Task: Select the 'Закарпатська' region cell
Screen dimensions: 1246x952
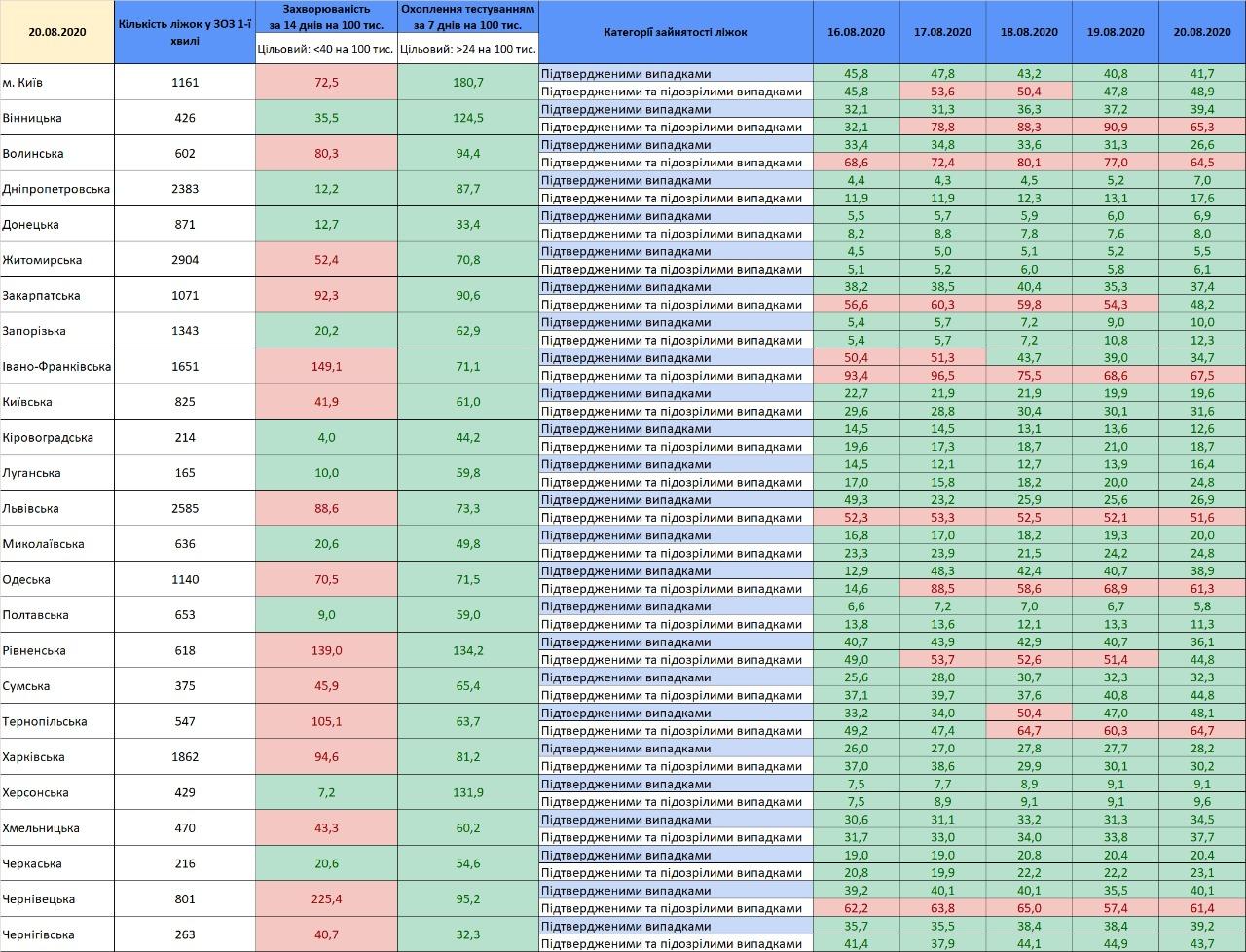Action: (56, 296)
